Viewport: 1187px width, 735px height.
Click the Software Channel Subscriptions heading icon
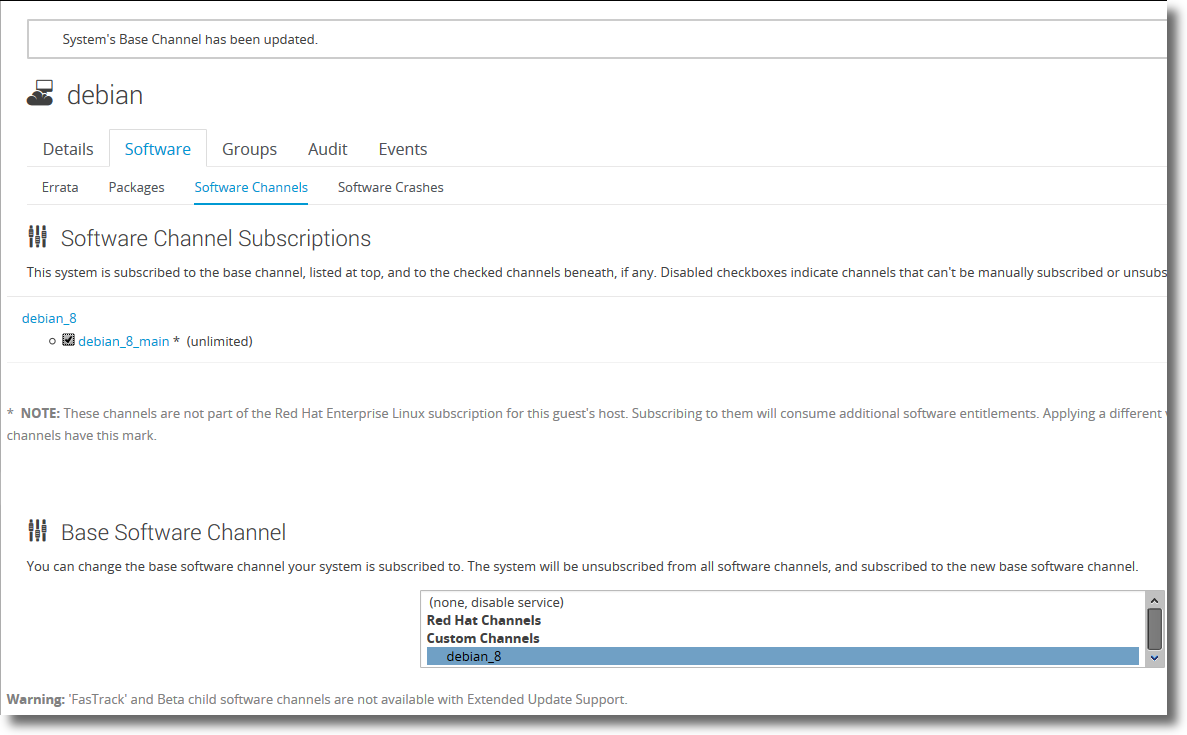coord(37,237)
